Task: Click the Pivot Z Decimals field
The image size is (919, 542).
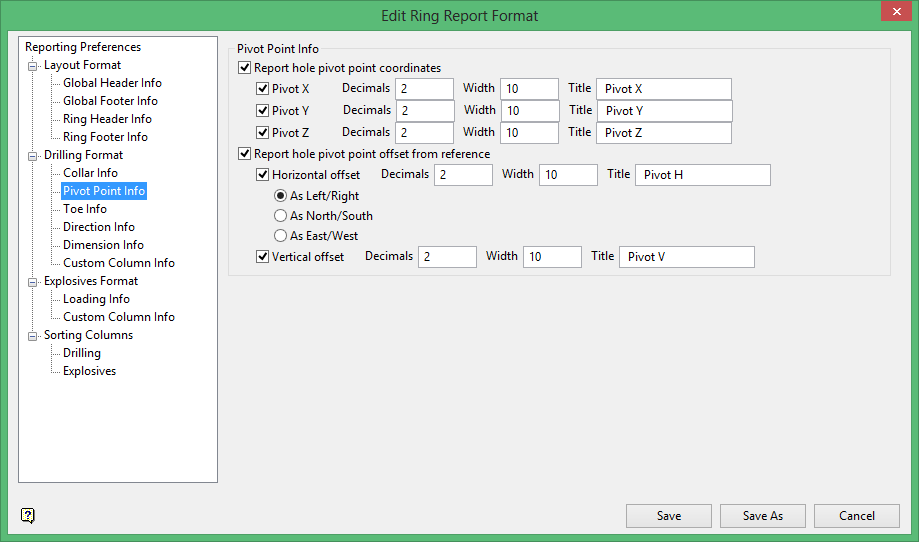Action: 424,133
